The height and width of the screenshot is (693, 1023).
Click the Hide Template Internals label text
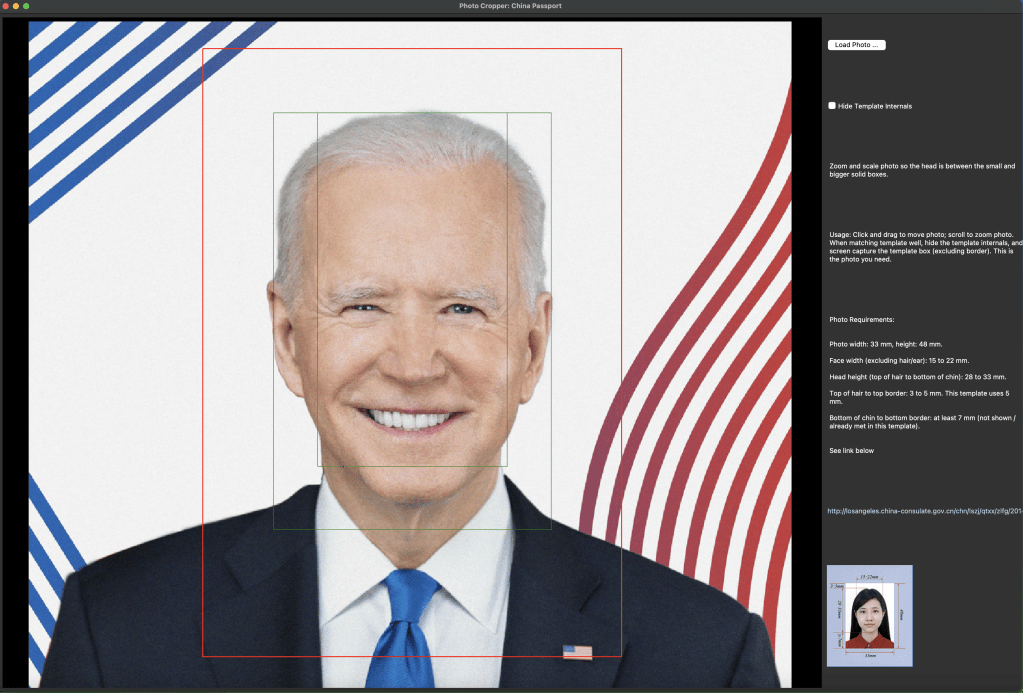pos(875,106)
